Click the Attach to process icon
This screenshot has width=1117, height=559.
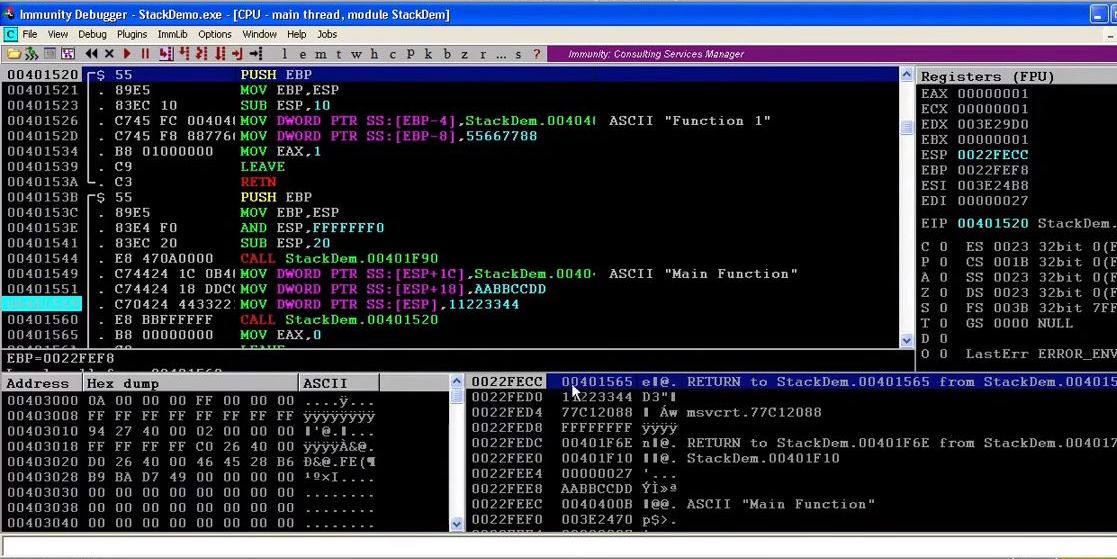[31, 53]
